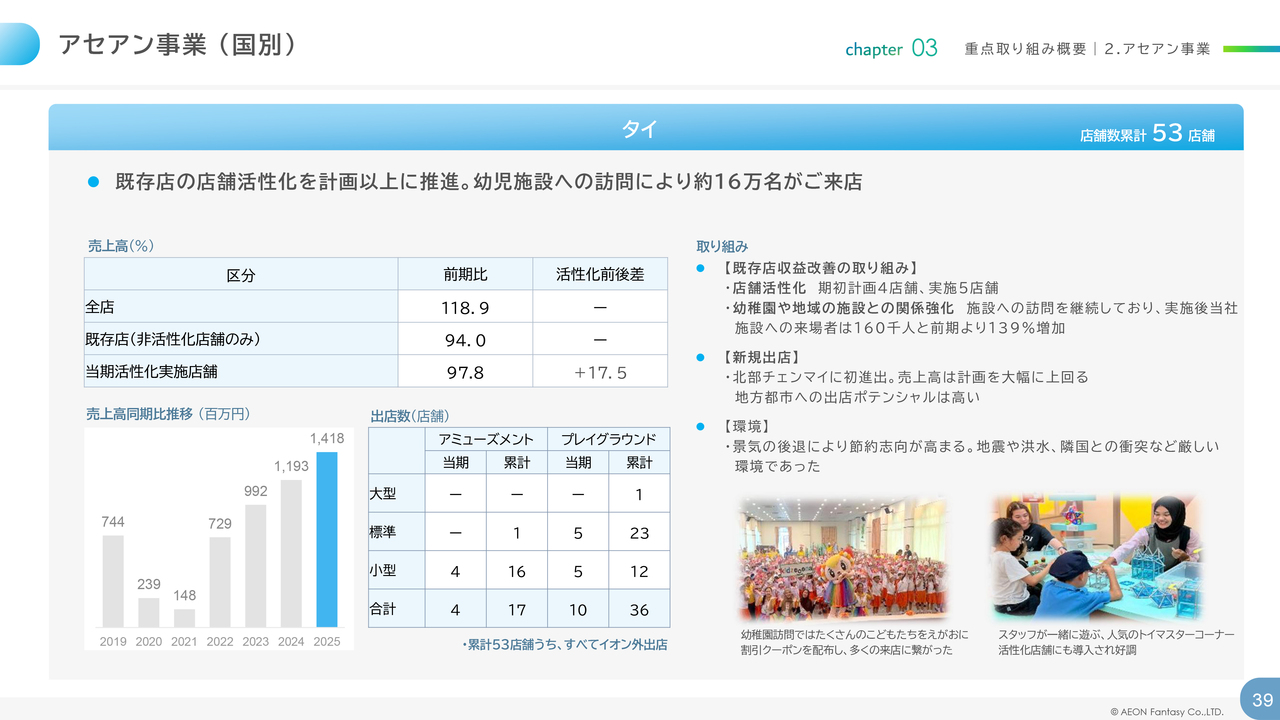This screenshot has height=720, width=1280.
Task: Click the 全店 value 118.9 cell
Action: 465,307
